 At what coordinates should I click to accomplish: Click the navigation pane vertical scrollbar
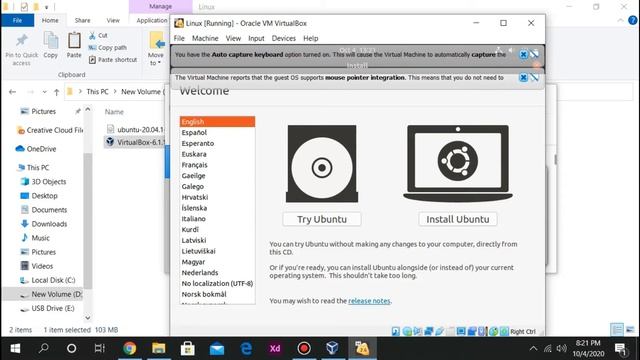(88, 220)
